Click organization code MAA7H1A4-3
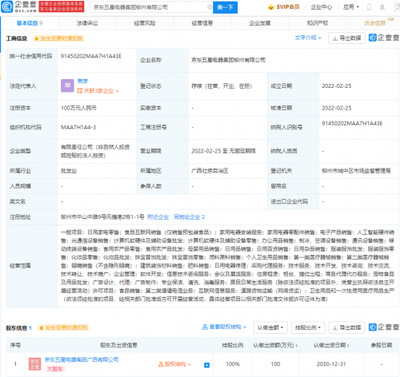The width and height of the screenshot is (400, 377). point(78,127)
